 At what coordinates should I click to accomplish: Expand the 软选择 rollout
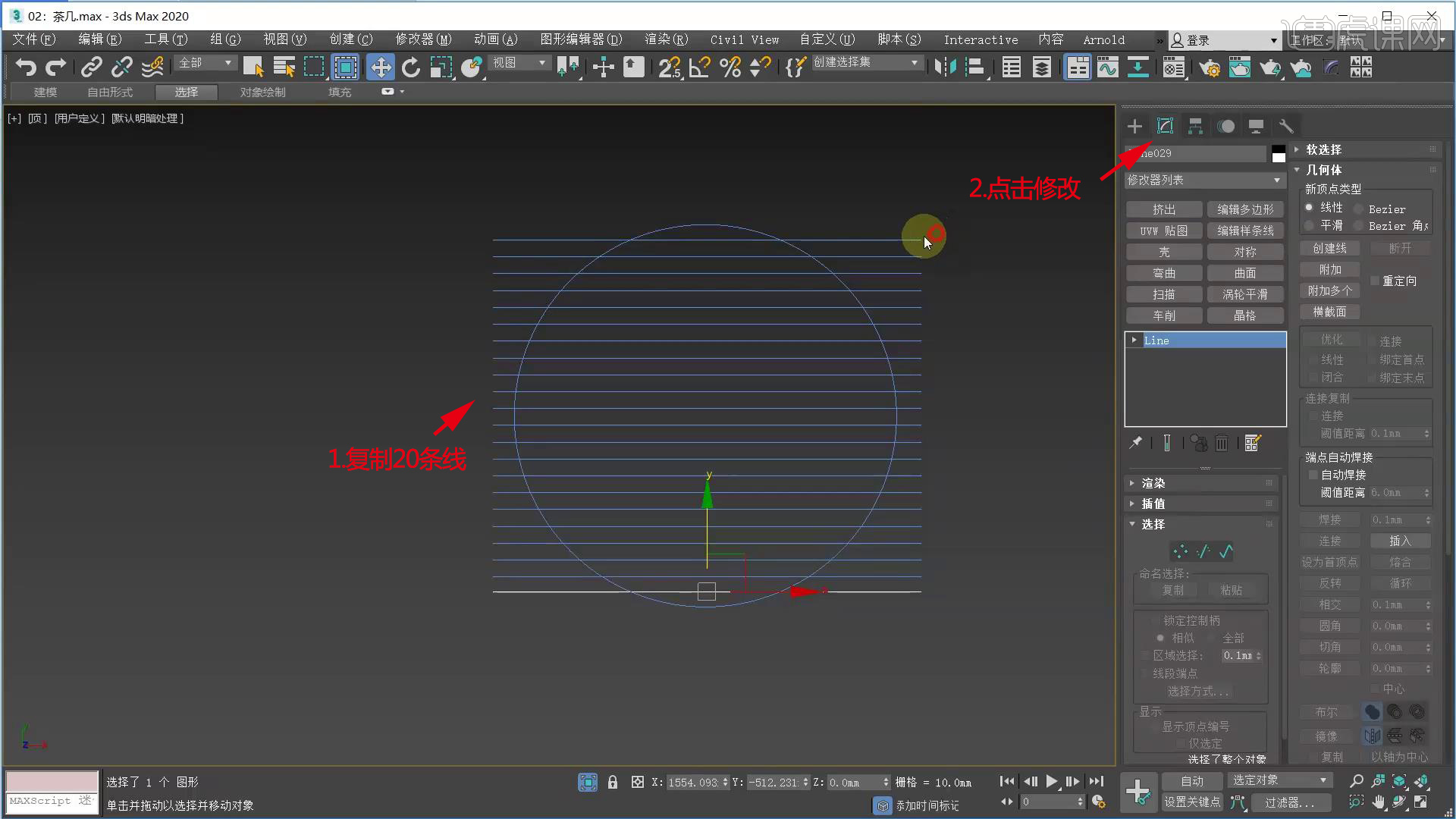pos(1365,149)
